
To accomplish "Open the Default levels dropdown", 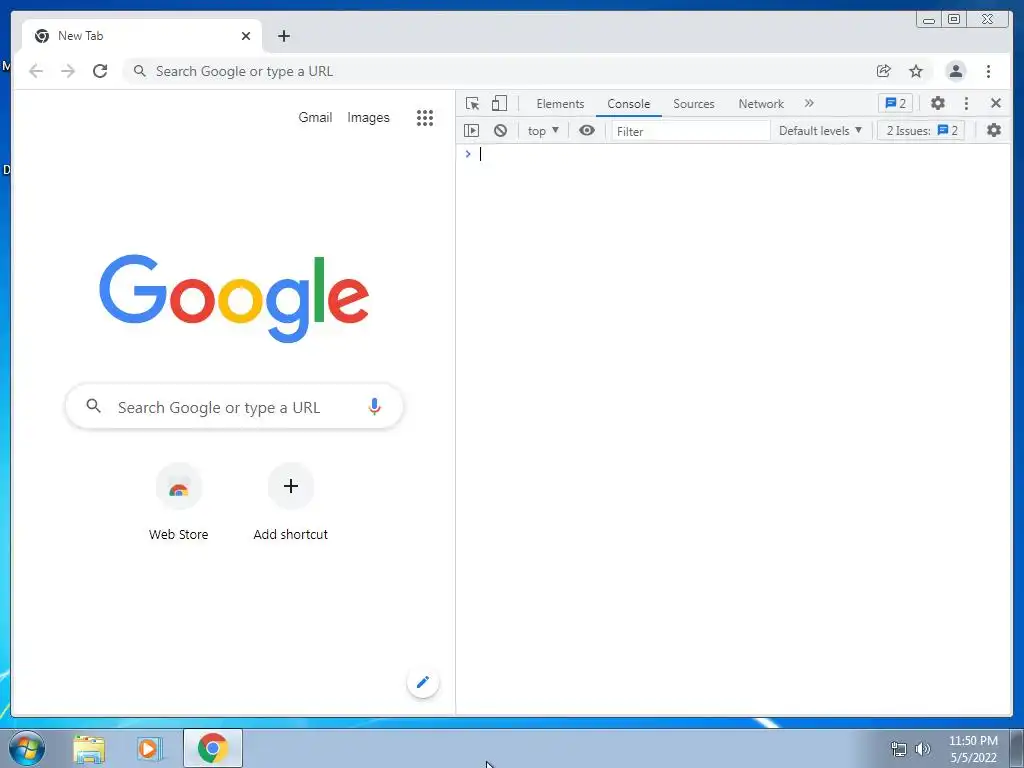I will click(820, 131).
